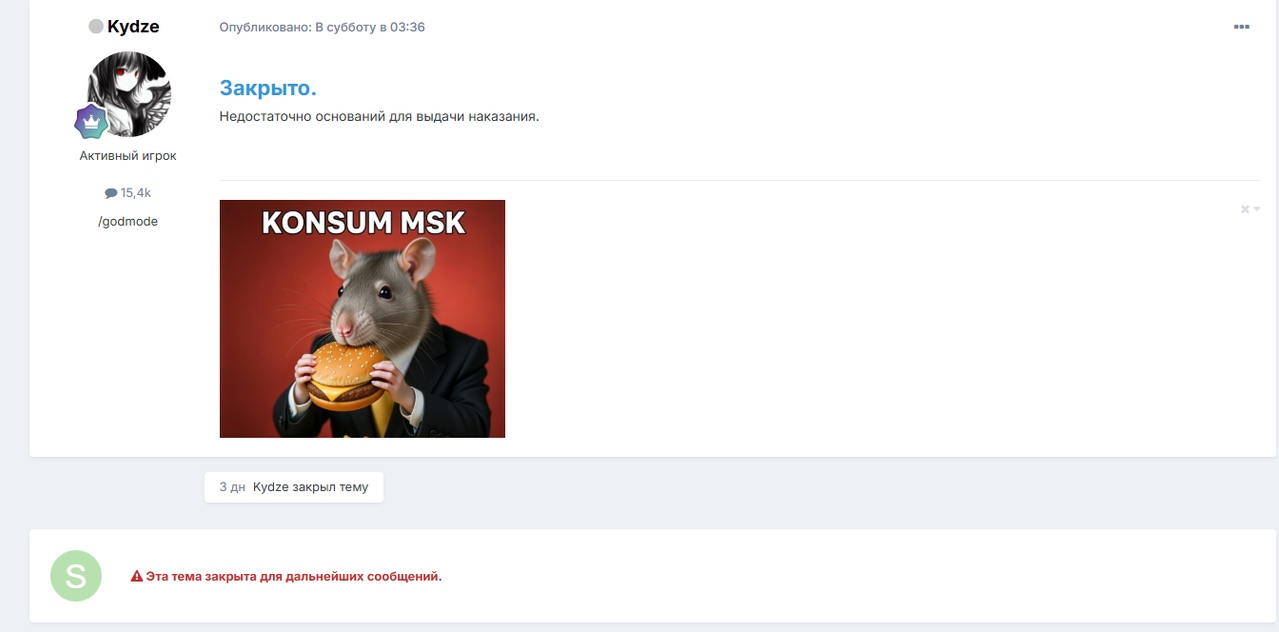Click the Эта тема закрыта notice text

pyautogui.click(x=294, y=577)
